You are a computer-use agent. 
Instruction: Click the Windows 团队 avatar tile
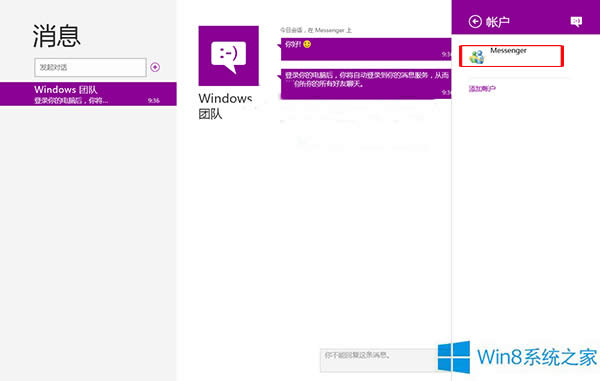[x=228, y=56]
